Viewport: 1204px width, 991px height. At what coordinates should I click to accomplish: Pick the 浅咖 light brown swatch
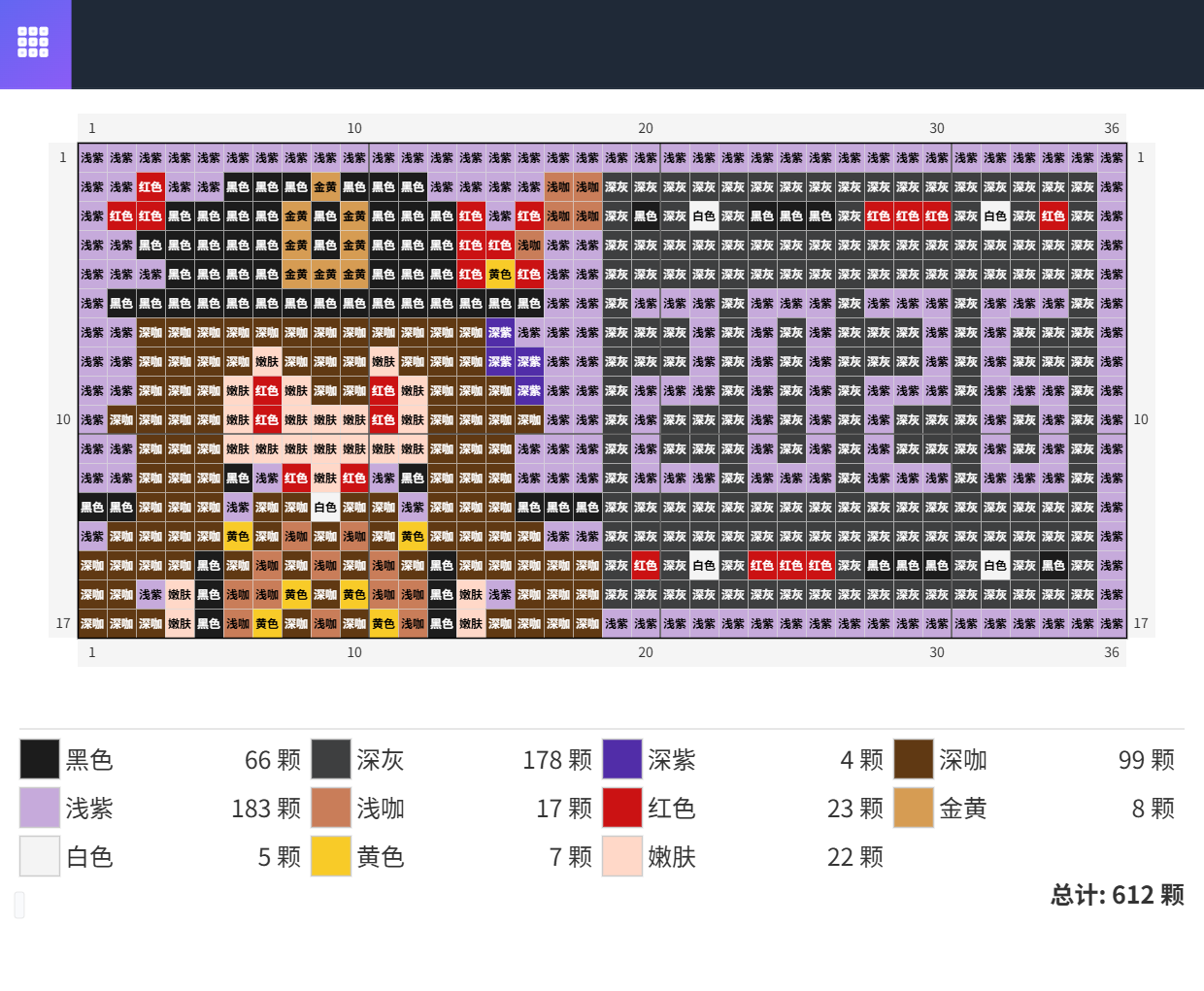click(331, 808)
